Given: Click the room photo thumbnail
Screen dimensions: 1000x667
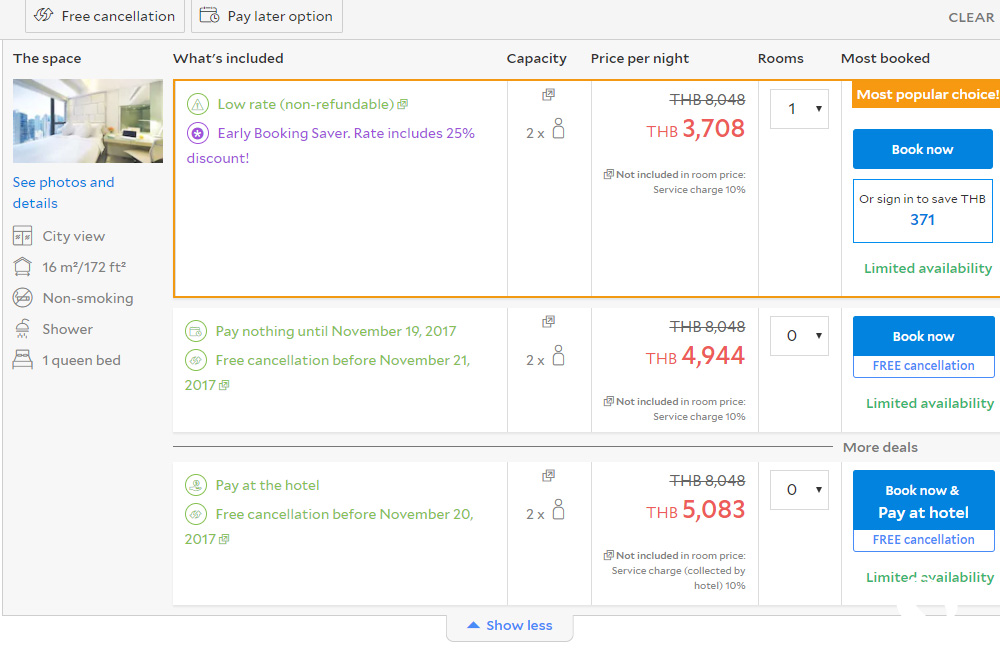Looking at the screenshot, I should pyautogui.click(x=87, y=121).
